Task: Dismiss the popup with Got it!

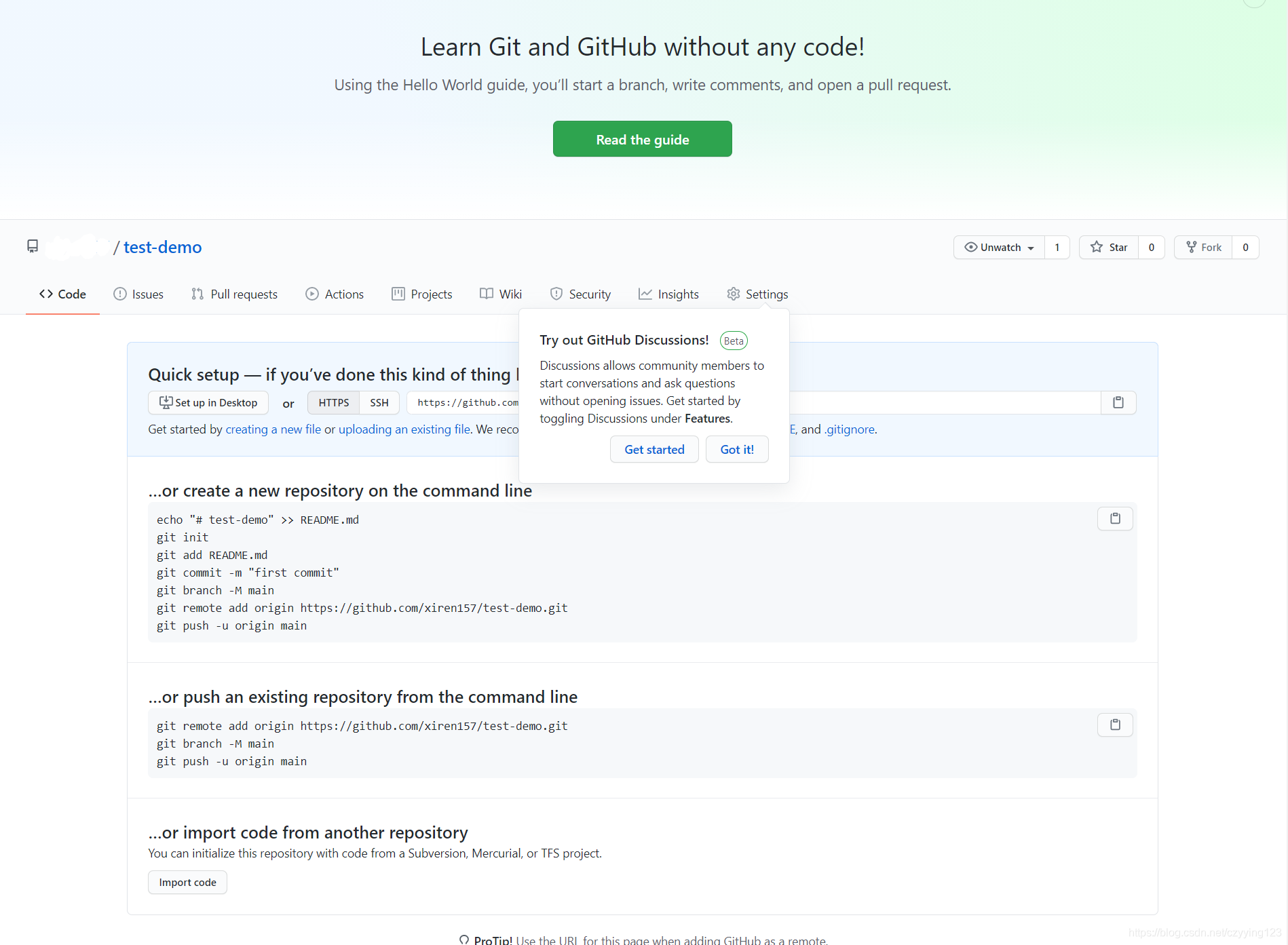Action: (x=737, y=449)
